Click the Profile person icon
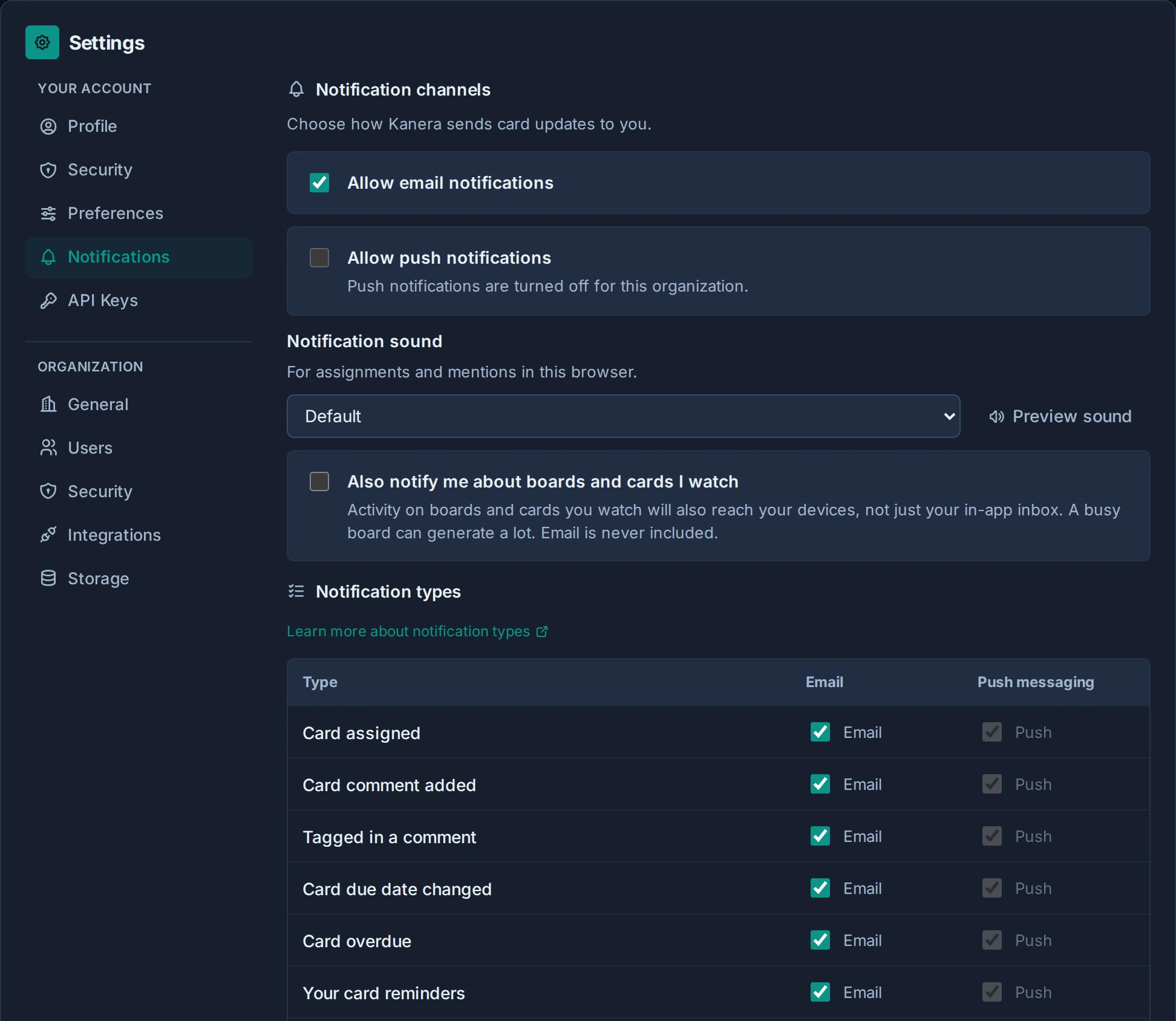The height and width of the screenshot is (1021, 1176). tap(48, 126)
